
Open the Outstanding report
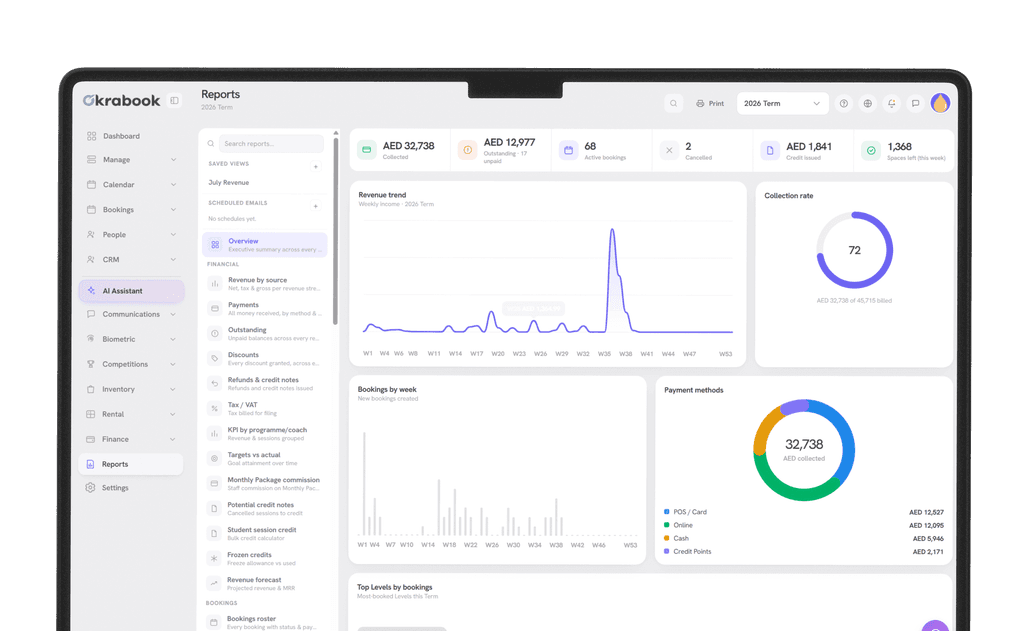click(x=264, y=334)
